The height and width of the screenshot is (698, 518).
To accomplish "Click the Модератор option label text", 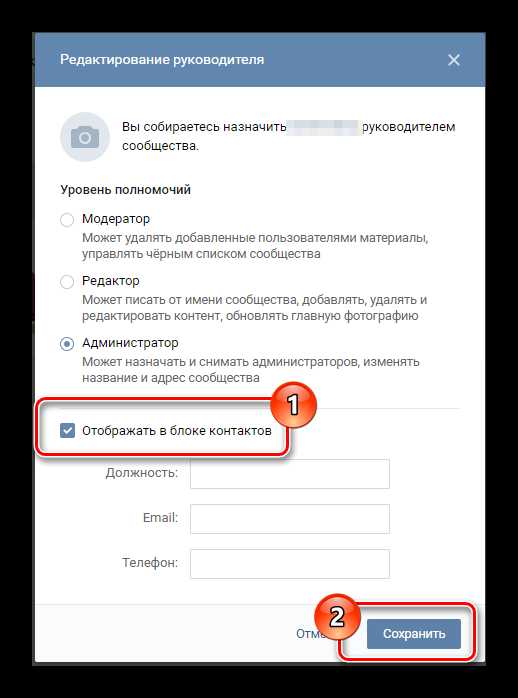I will point(116,219).
